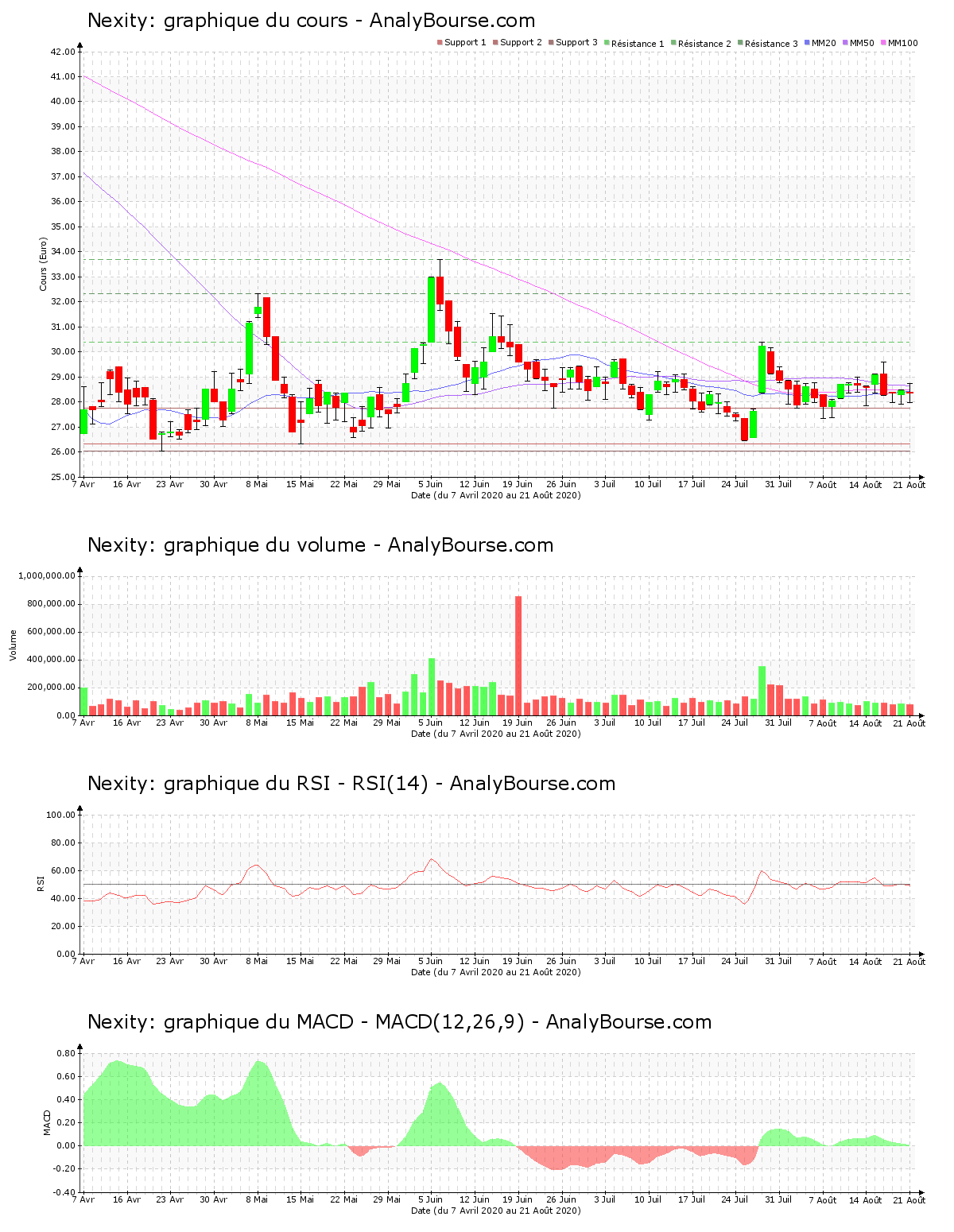Click the 34.00 price axis value
Screen dimensions: 954x1232
coord(62,252)
